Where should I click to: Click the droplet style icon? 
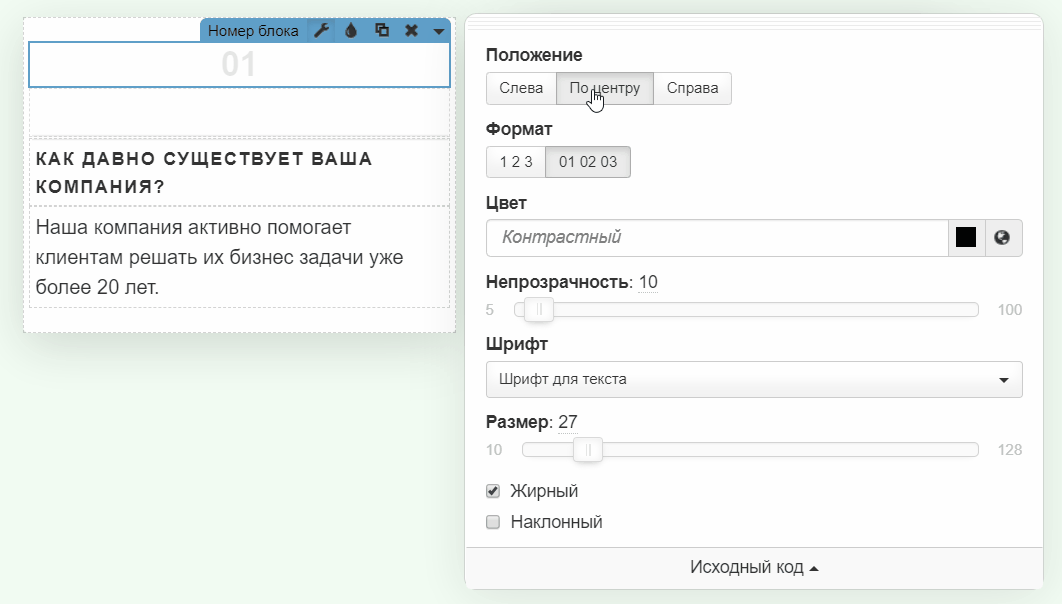pos(351,31)
